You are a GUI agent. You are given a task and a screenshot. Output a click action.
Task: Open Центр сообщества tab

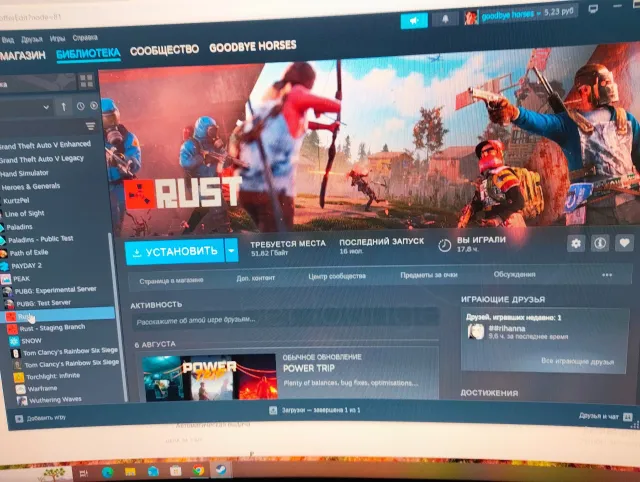tap(337, 277)
